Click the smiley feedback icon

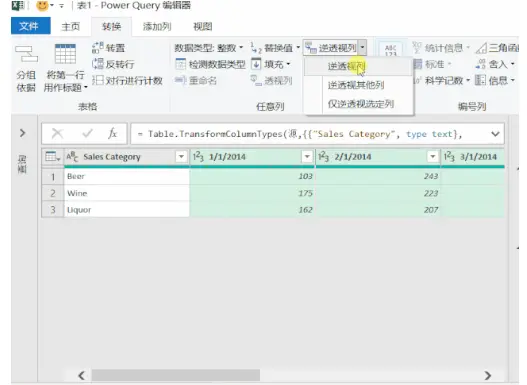(42, 6)
